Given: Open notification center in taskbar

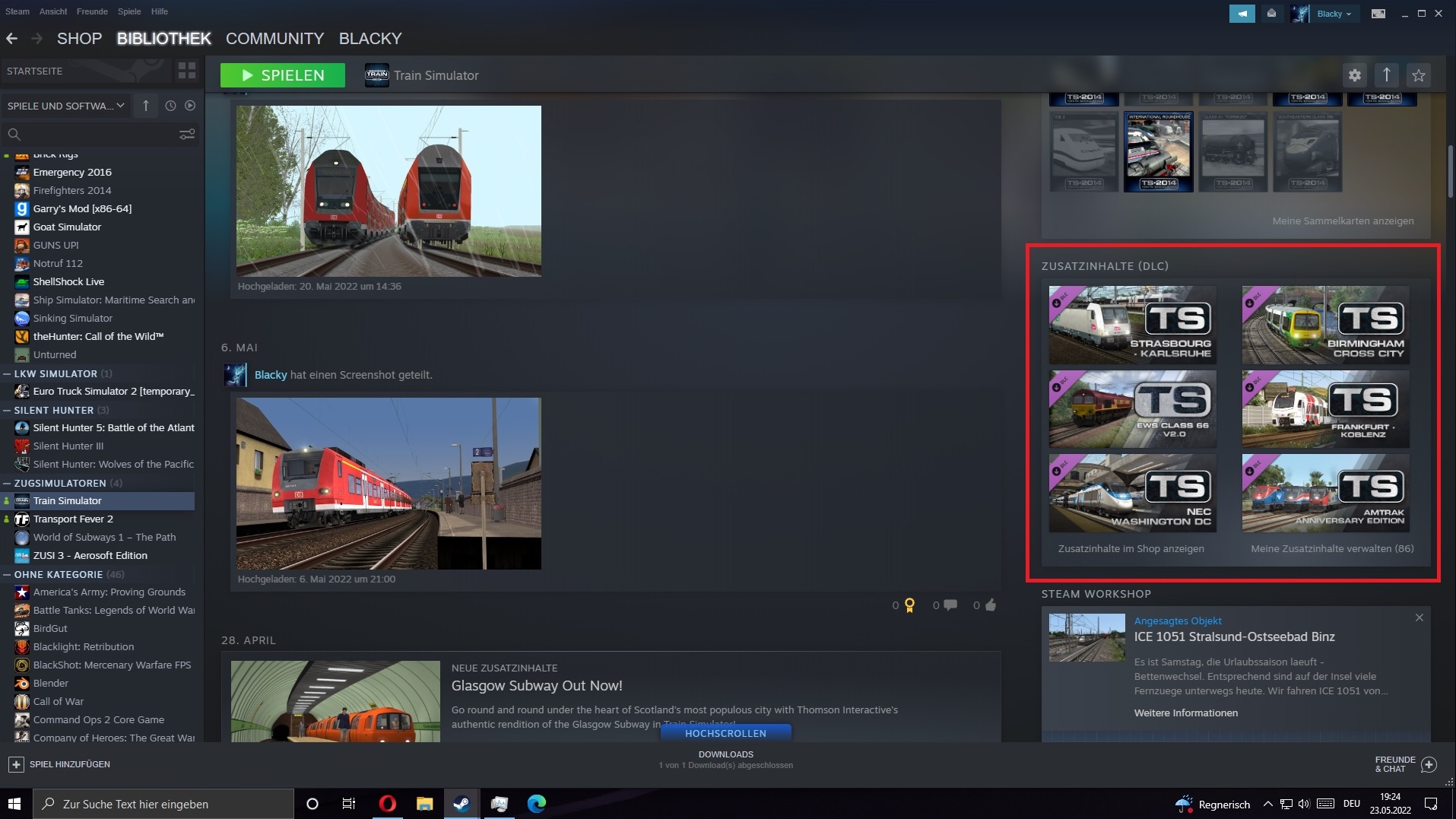Looking at the screenshot, I should click(x=1431, y=804).
